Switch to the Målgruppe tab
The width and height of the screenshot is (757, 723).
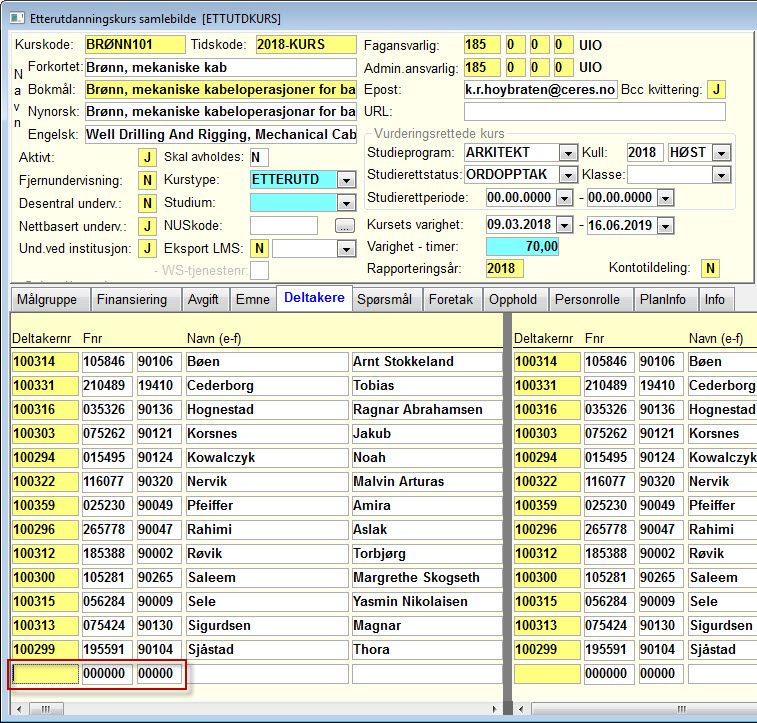(50, 300)
